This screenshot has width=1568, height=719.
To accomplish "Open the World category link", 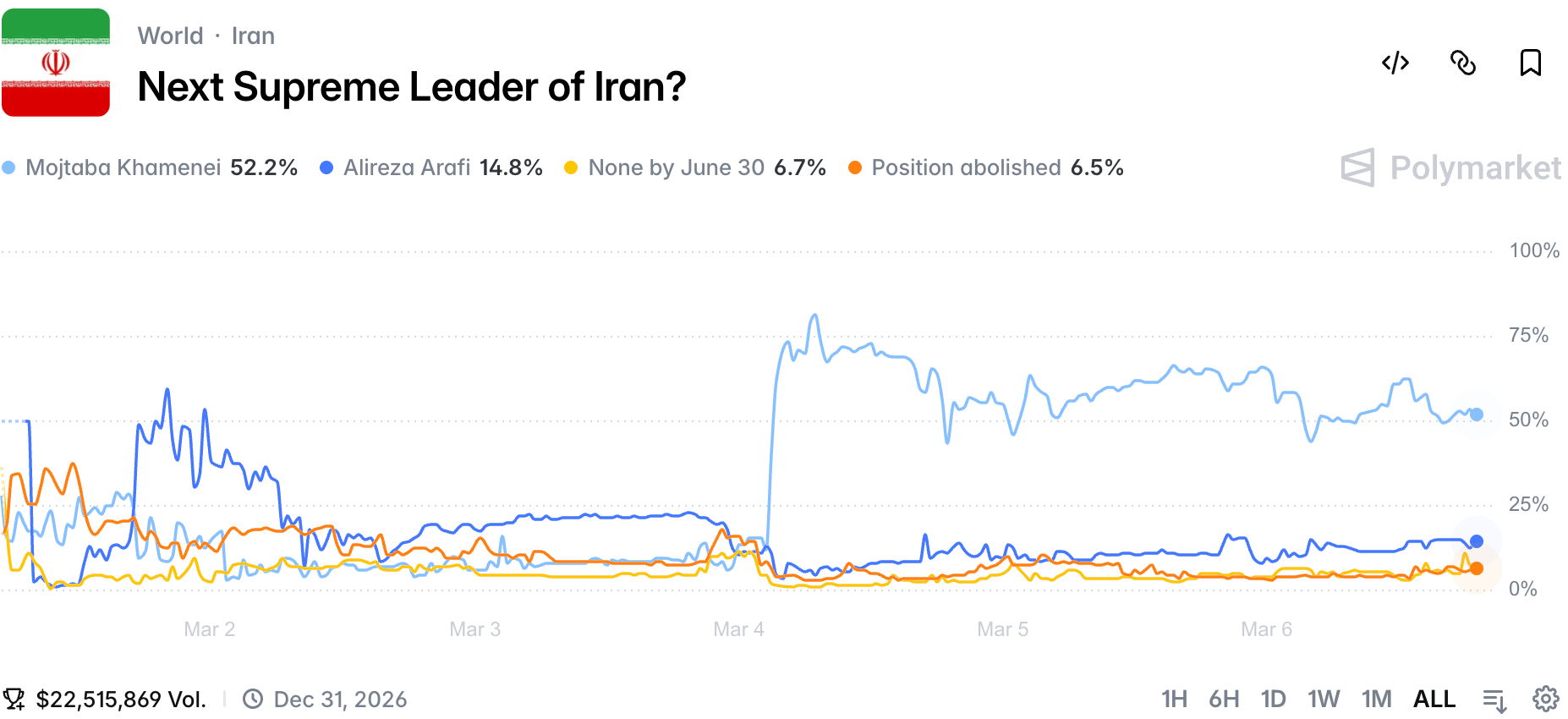I will point(170,36).
